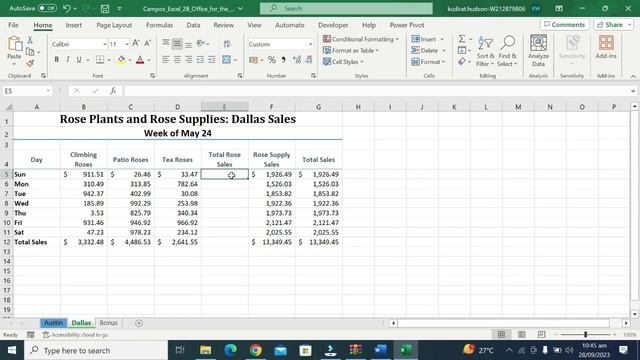Open the Font name combo box

pyautogui.click(x=78, y=44)
